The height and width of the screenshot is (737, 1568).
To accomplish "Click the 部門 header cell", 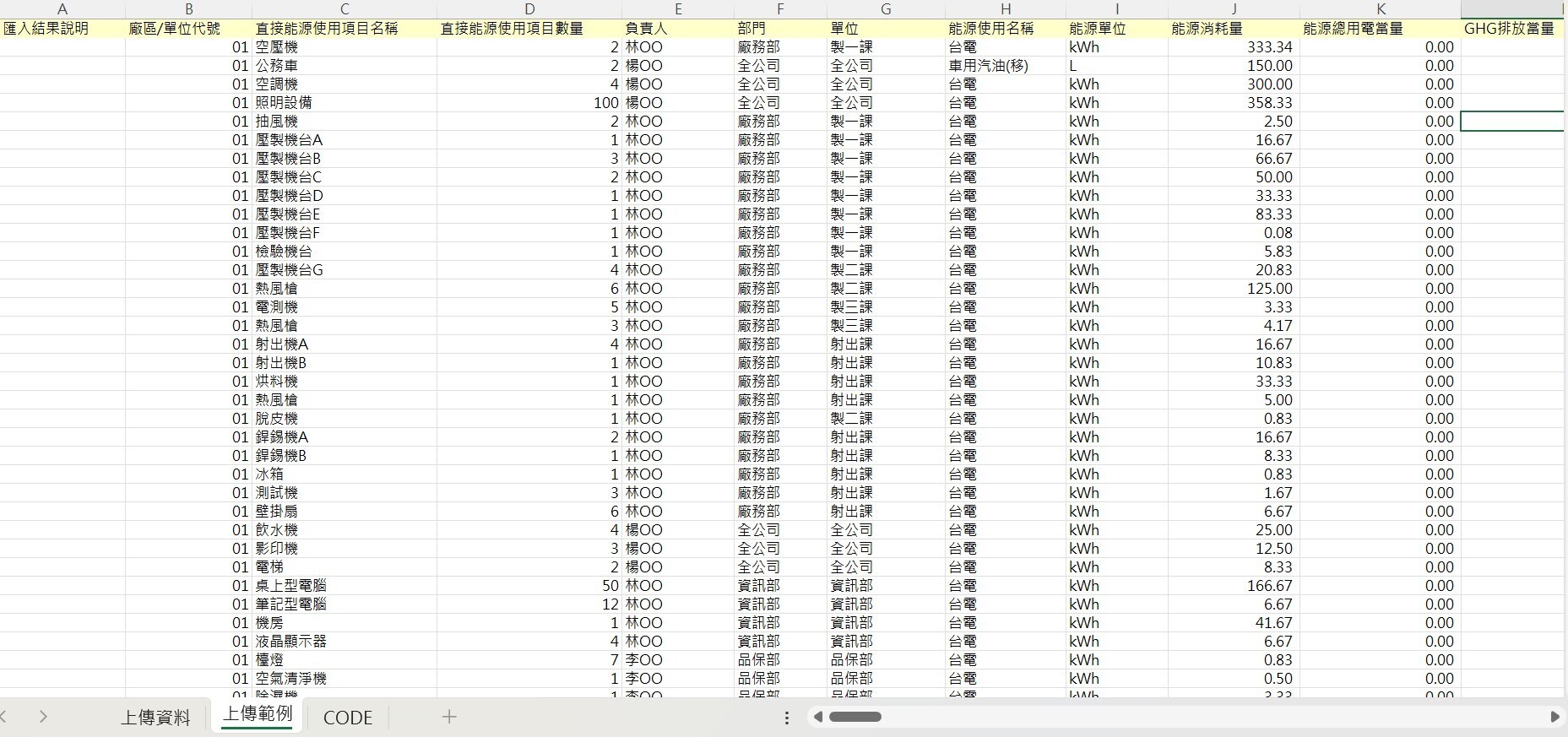I will coord(780,28).
